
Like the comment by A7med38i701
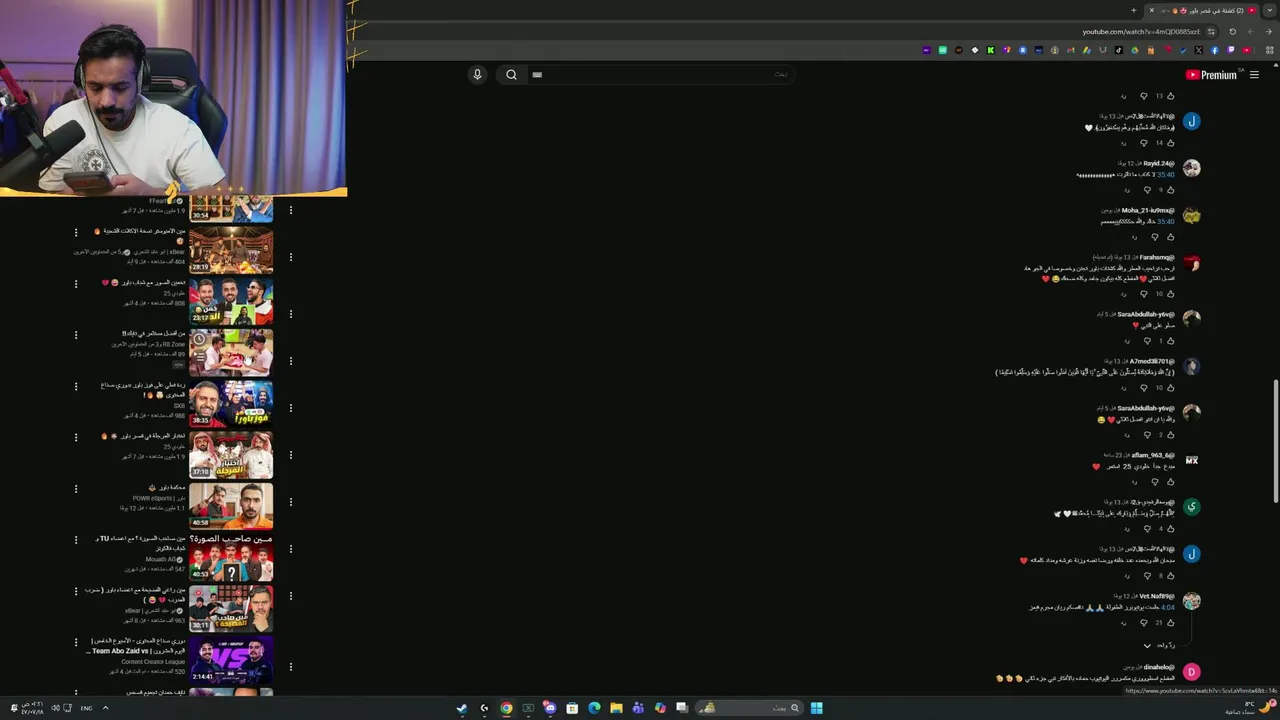(x=1170, y=388)
